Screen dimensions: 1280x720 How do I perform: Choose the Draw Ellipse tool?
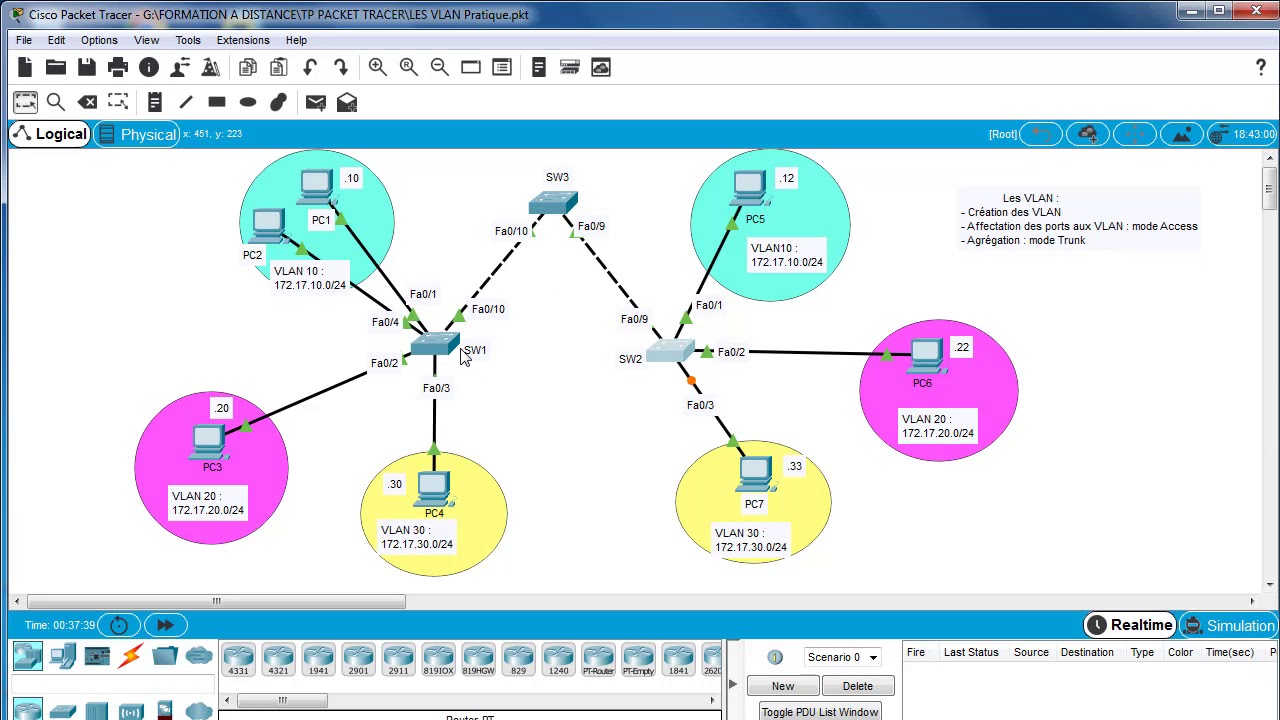(x=248, y=102)
